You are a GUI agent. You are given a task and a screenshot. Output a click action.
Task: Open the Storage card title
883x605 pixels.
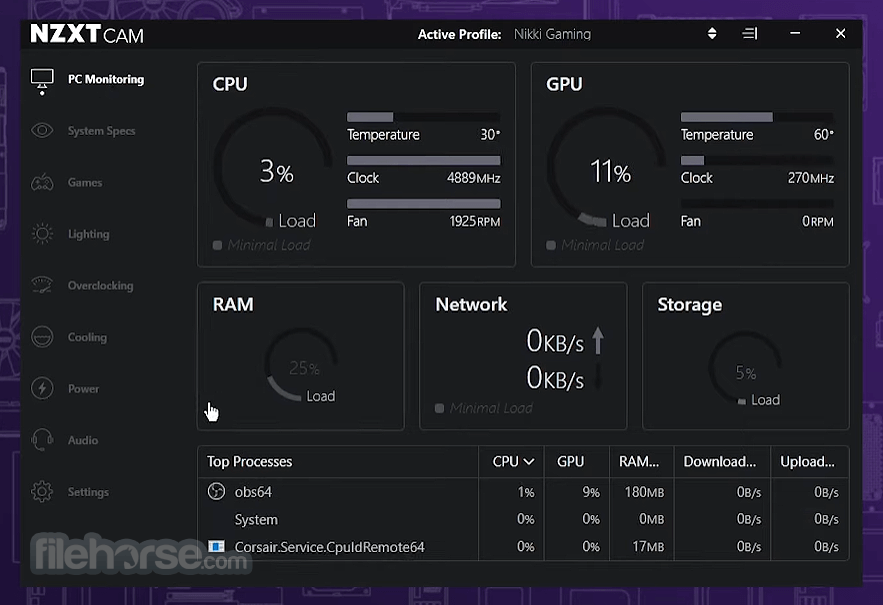click(x=690, y=305)
